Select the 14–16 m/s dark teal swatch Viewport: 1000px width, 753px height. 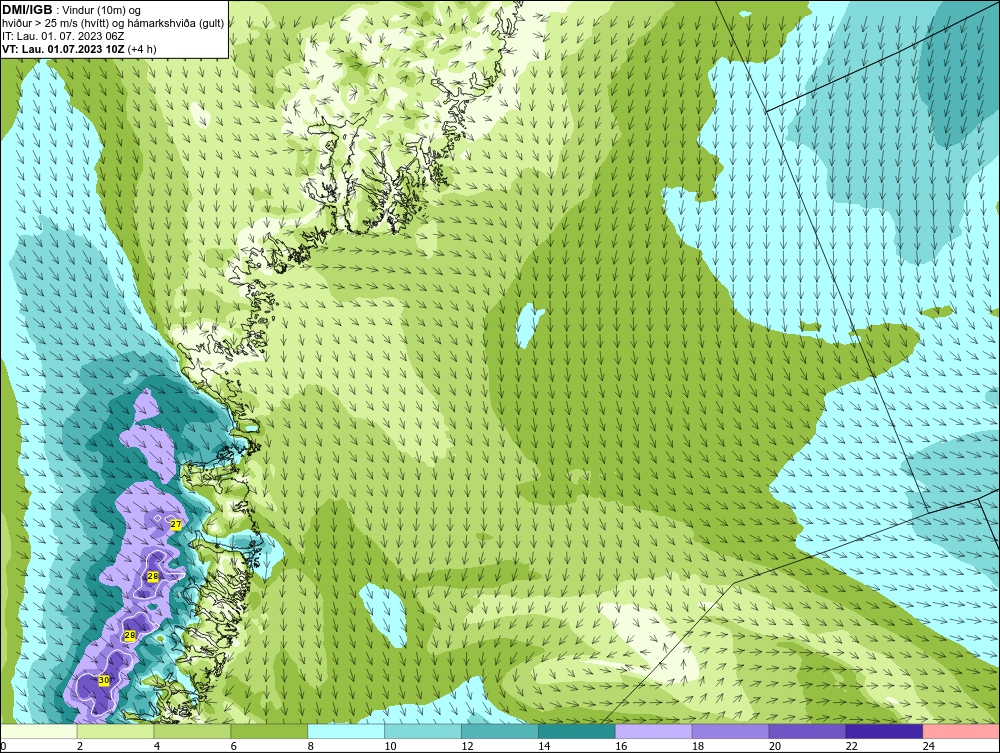click(577, 731)
